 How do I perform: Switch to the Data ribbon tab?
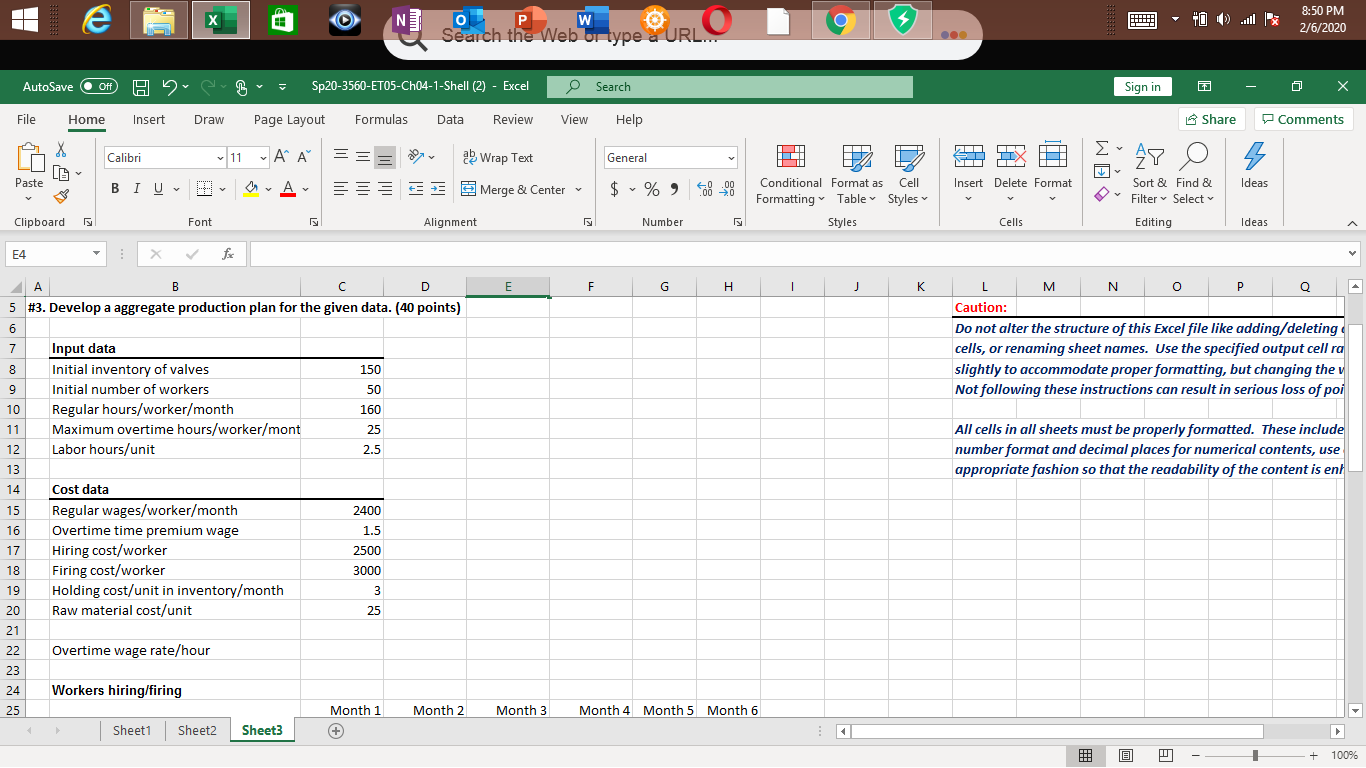pos(450,119)
